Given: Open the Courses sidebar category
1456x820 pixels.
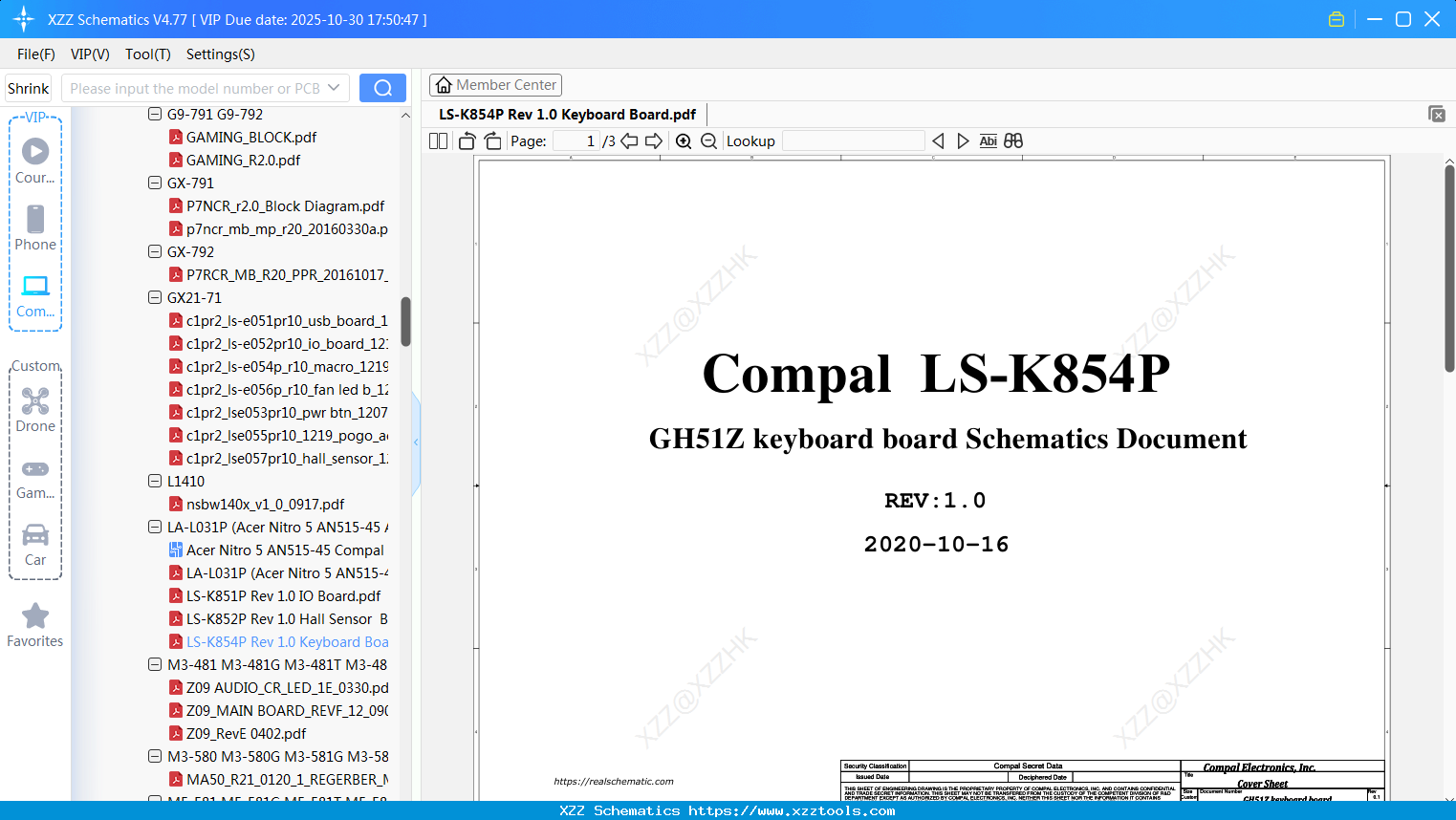Looking at the screenshot, I should coord(35,161).
